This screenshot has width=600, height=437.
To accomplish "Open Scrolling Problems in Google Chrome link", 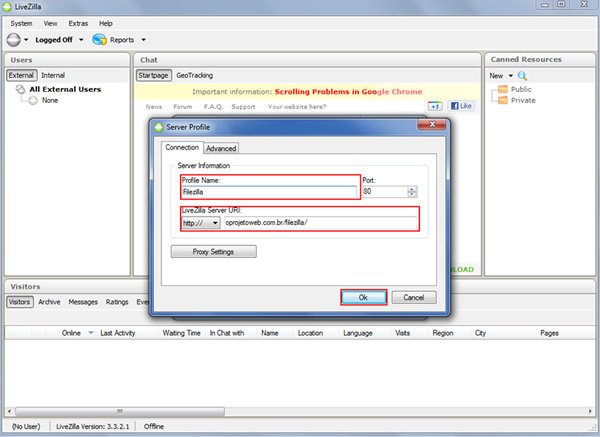I will coord(348,91).
